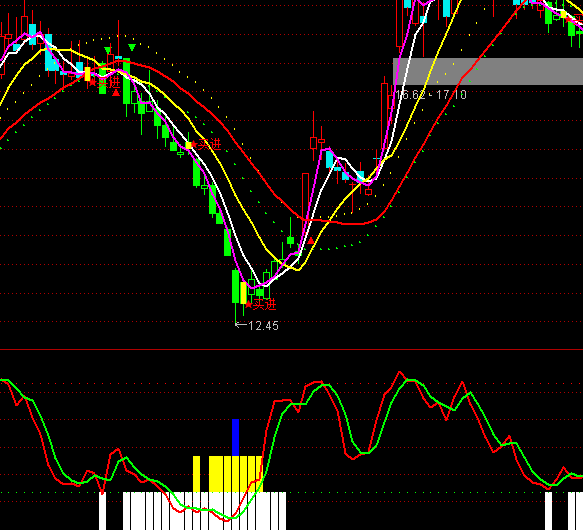Select the 12.45 low price arrow label
This screenshot has width=583, height=530.
click(x=257, y=326)
